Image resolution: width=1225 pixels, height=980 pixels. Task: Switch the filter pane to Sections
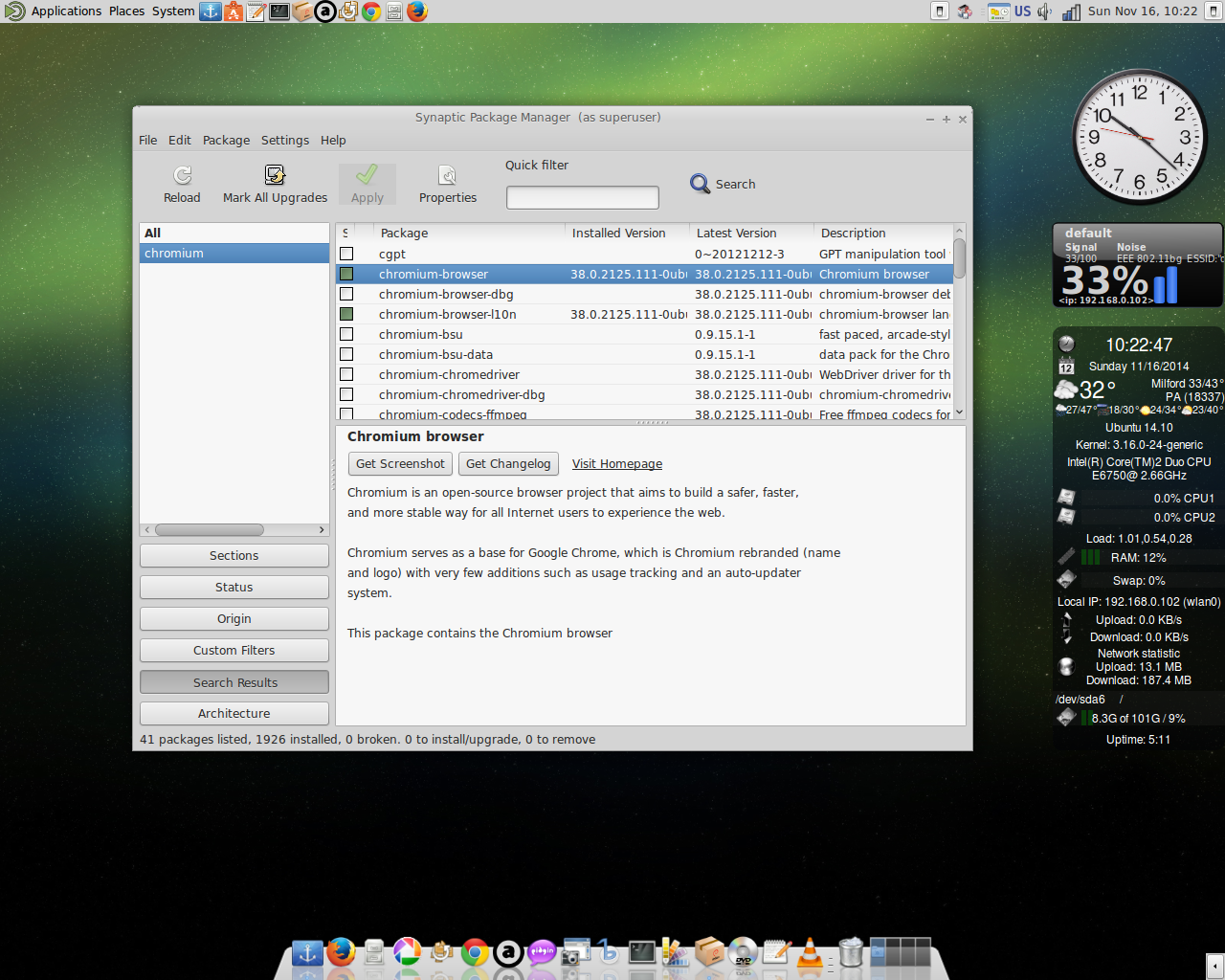[234, 555]
